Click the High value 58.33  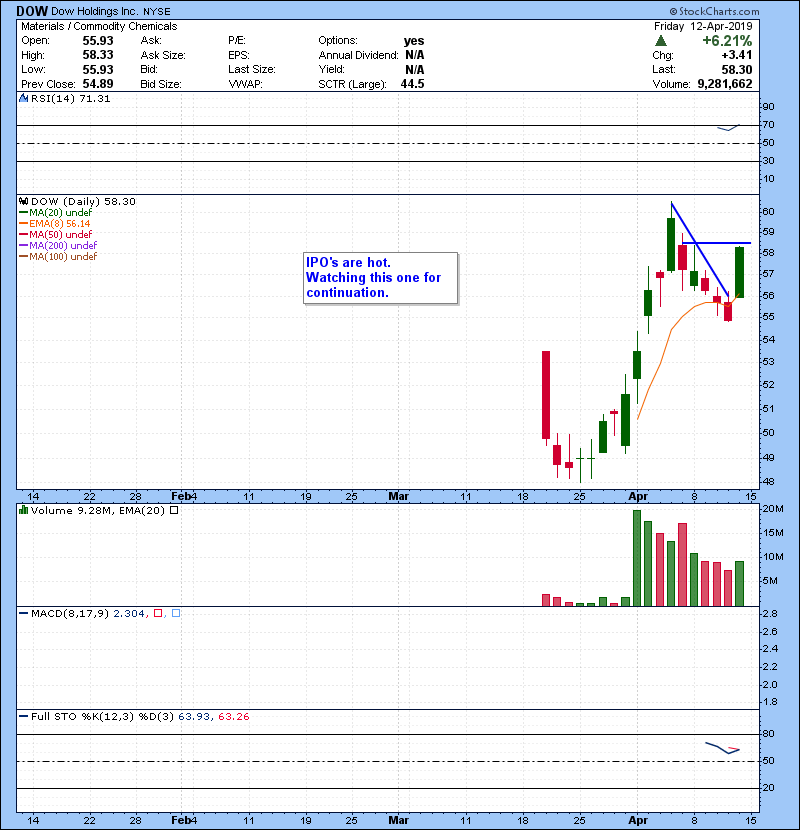pyautogui.click(x=98, y=55)
